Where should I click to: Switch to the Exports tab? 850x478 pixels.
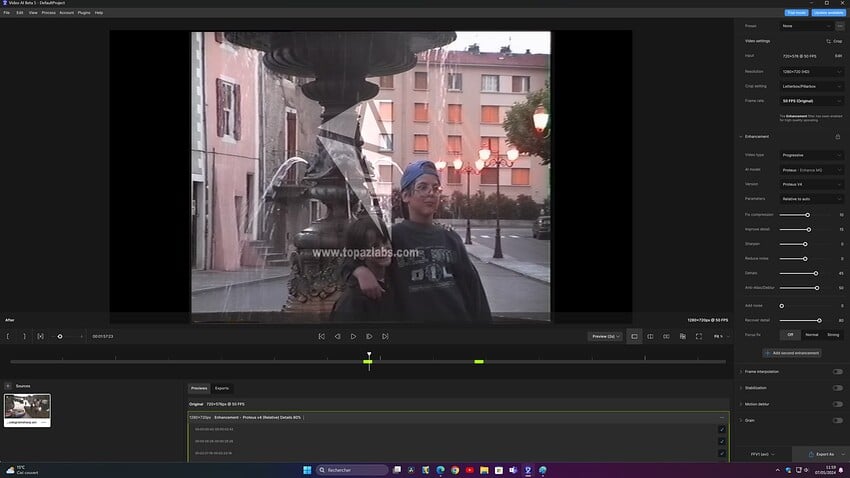222,388
